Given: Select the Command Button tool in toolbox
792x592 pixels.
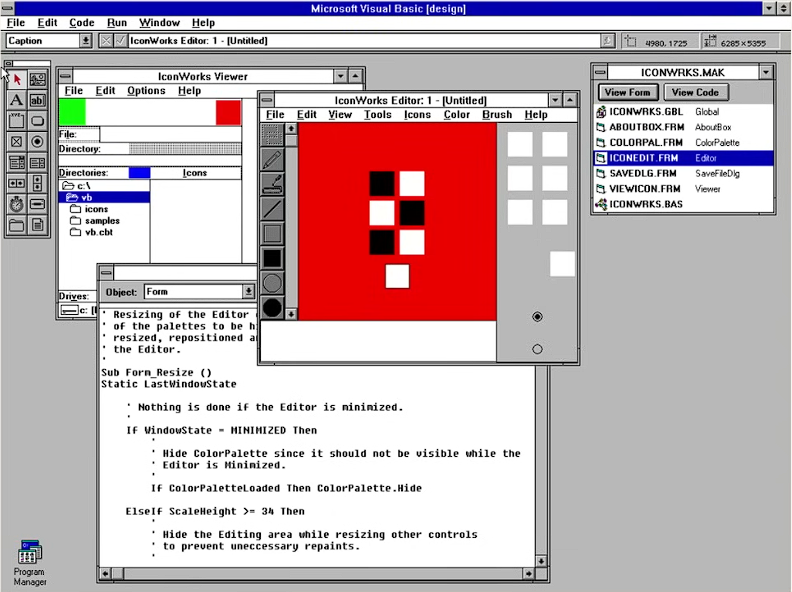Looking at the screenshot, I should coord(37,121).
